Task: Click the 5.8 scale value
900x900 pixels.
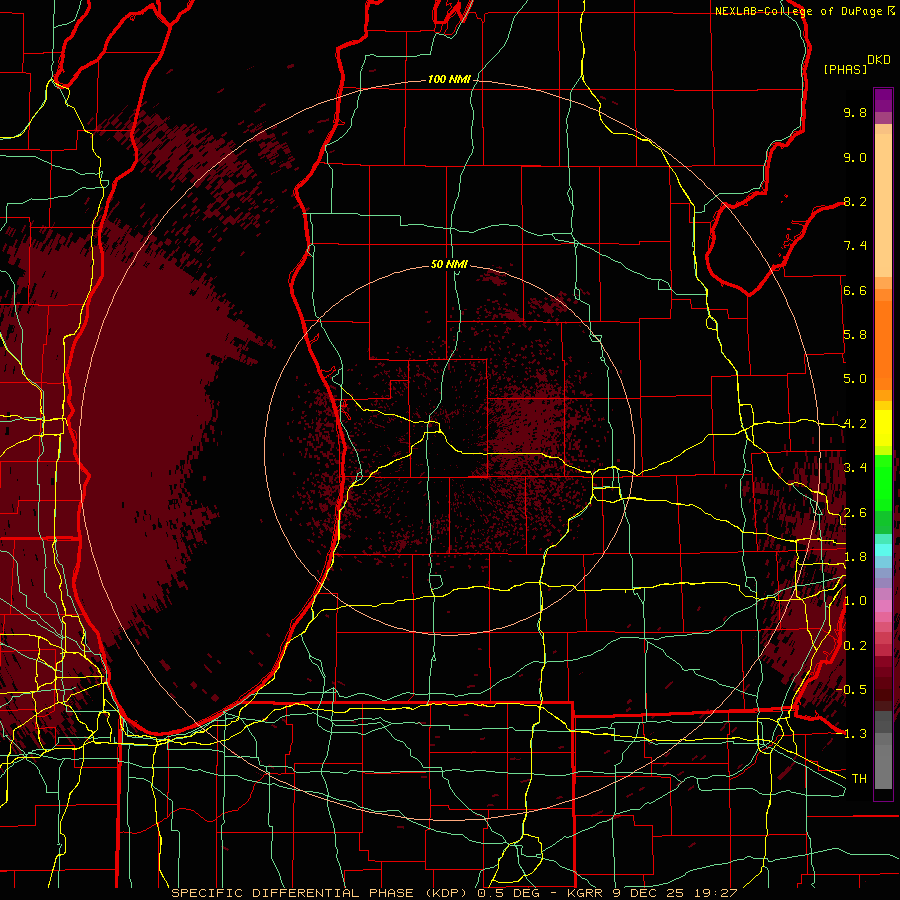Action: [855, 335]
